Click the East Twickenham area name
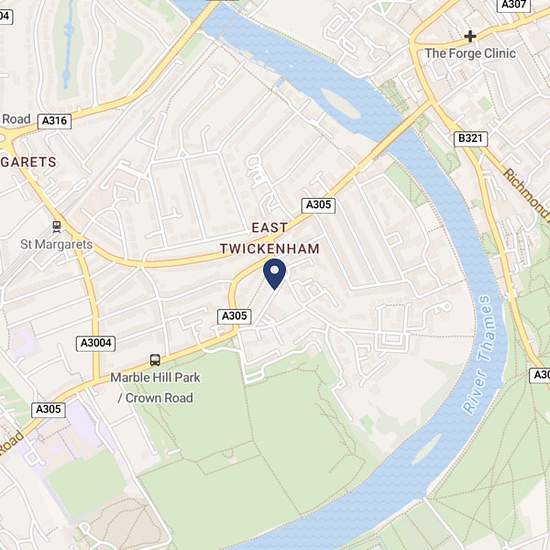 coord(270,238)
